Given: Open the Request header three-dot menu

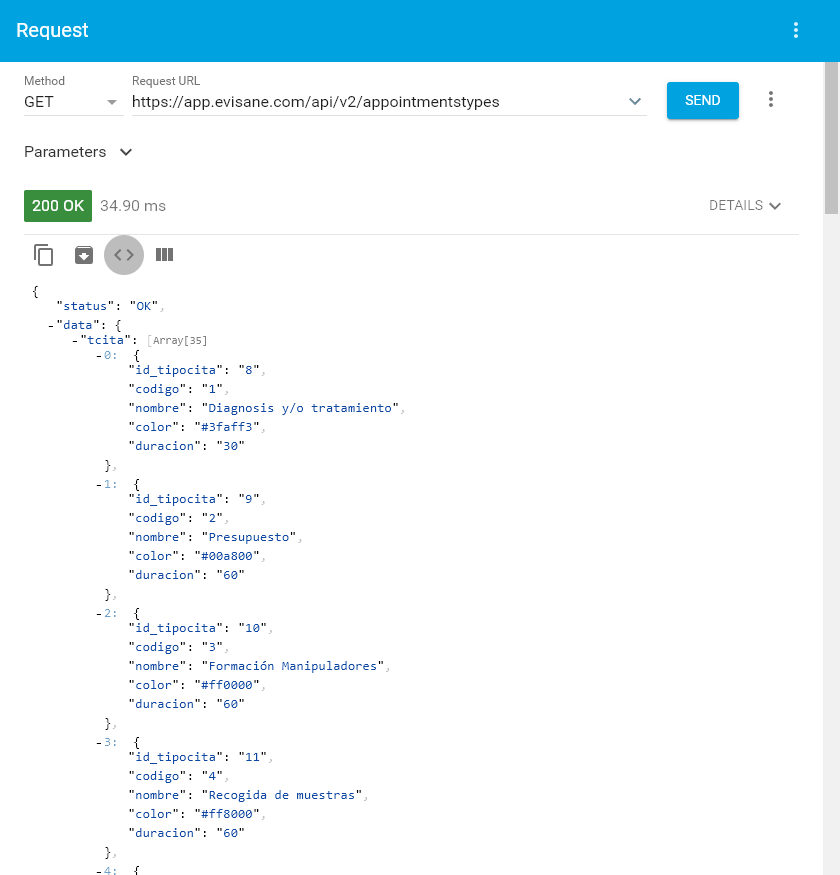Looking at the screenshot, I should click(796, 30).
